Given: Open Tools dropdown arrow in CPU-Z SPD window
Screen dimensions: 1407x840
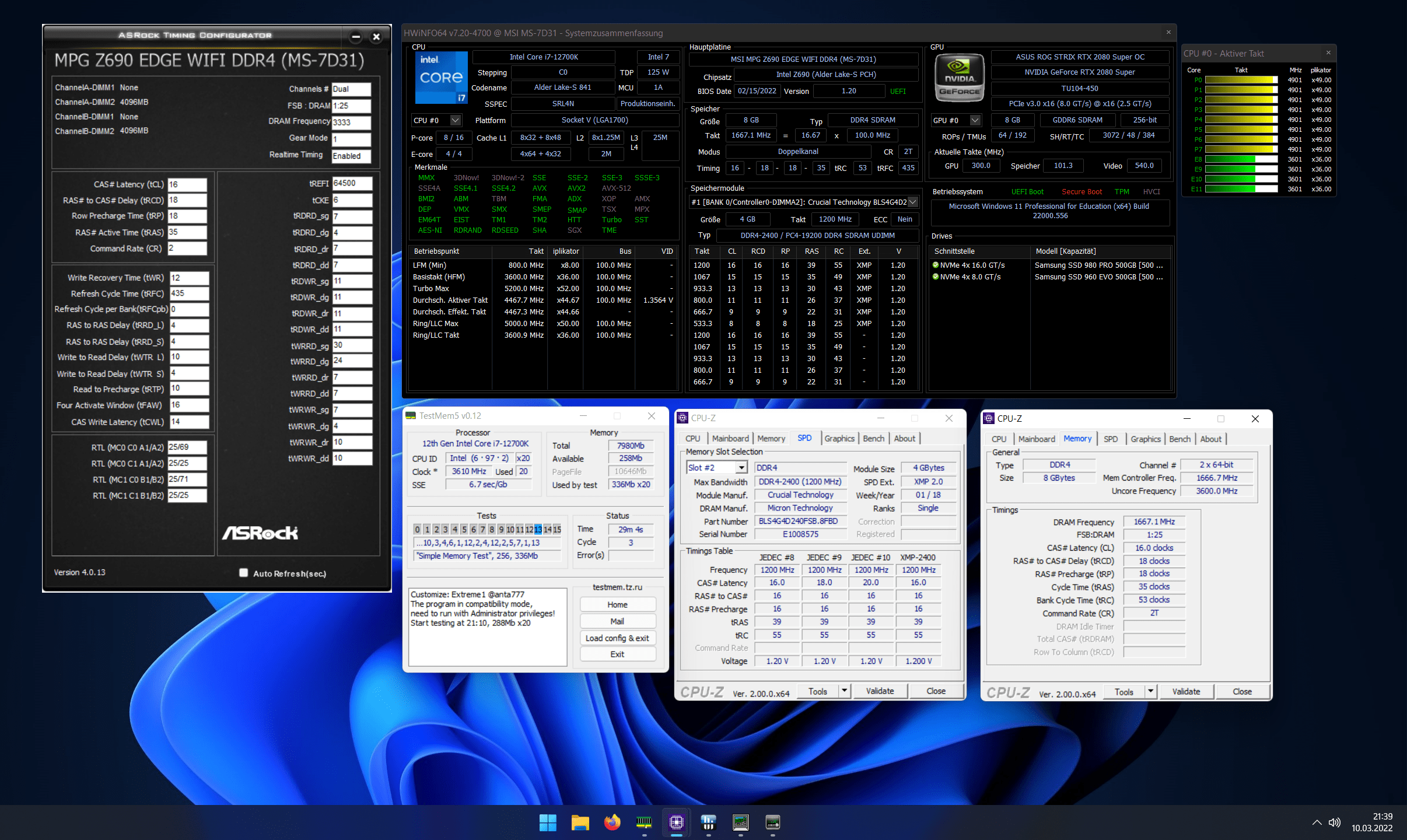Looking at the screenshot, I should click(x=844, y=691).
